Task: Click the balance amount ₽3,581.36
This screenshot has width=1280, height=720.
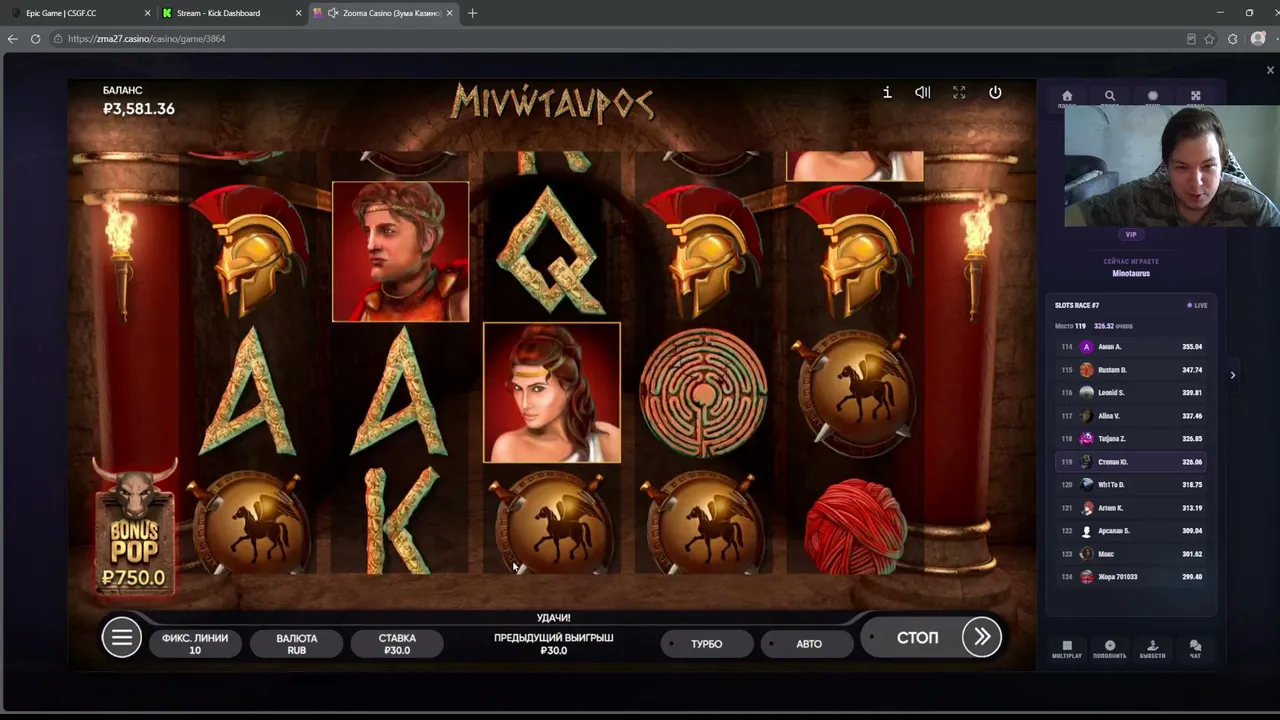Action: click(139, 109)
